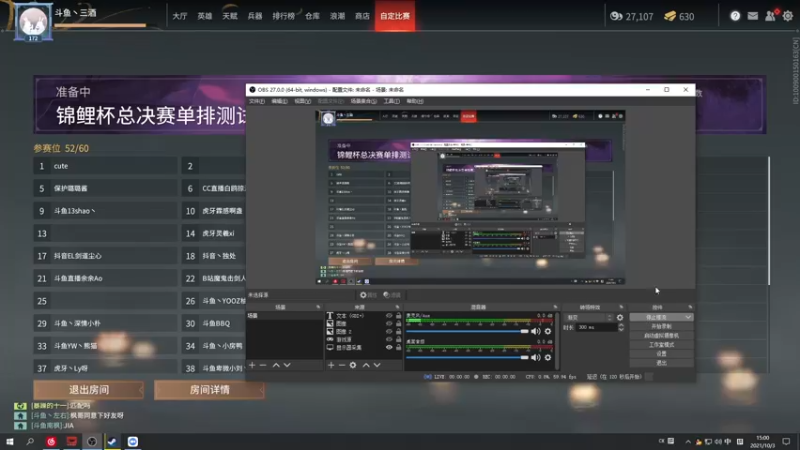Screen dimensions: 800x450
Task: Click the 房间详情 button in the game
Action: click(209, 390)
